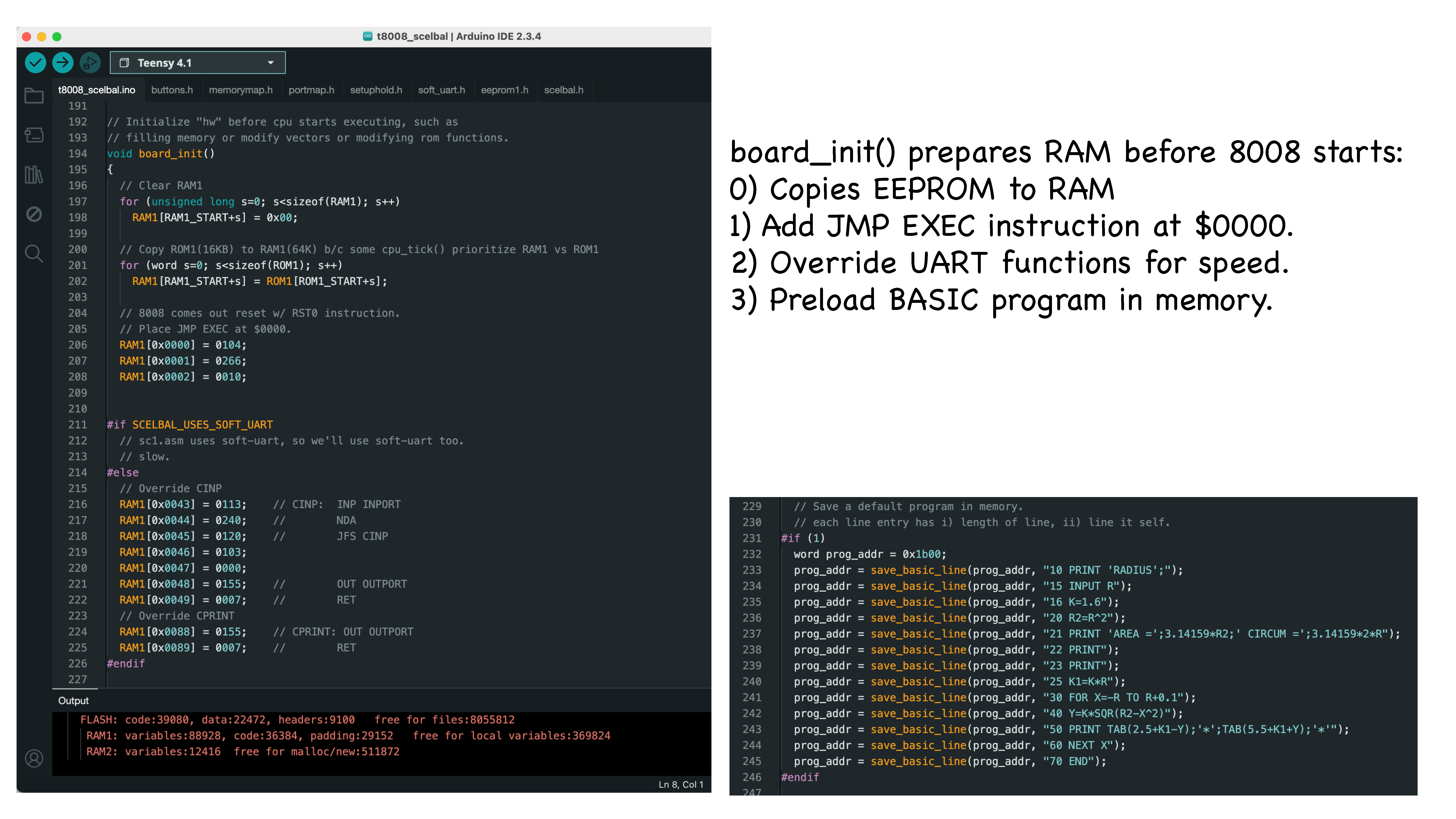The height and width of the screenshot is (819, 1456).
Task: Open the Debug sidebar panel icon
Action: [x=34, y=214]
